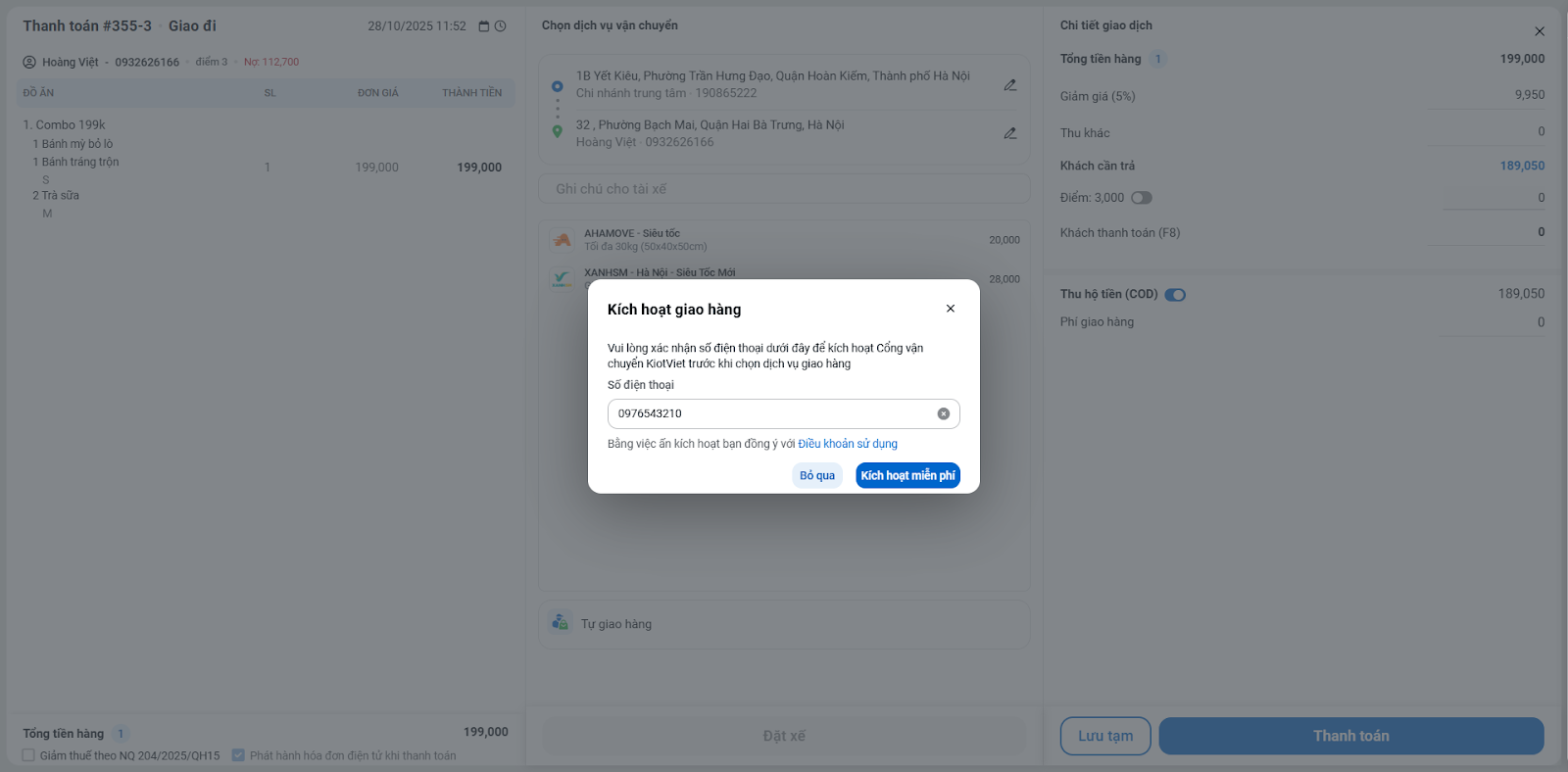Turn off Thu hộ tiền (COD) toggle
This screenshot has height=772, width=1568.
point(1175,295)
